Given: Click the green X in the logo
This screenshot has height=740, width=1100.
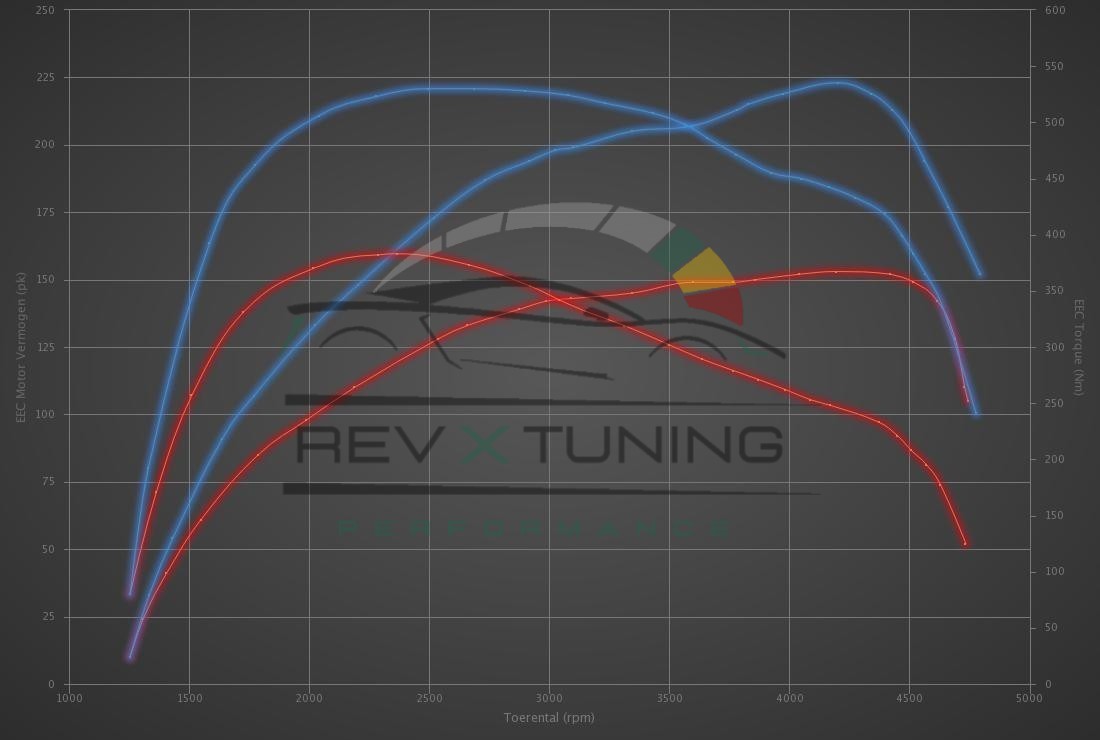Looking at the screenshot, I should coord(487,444).
